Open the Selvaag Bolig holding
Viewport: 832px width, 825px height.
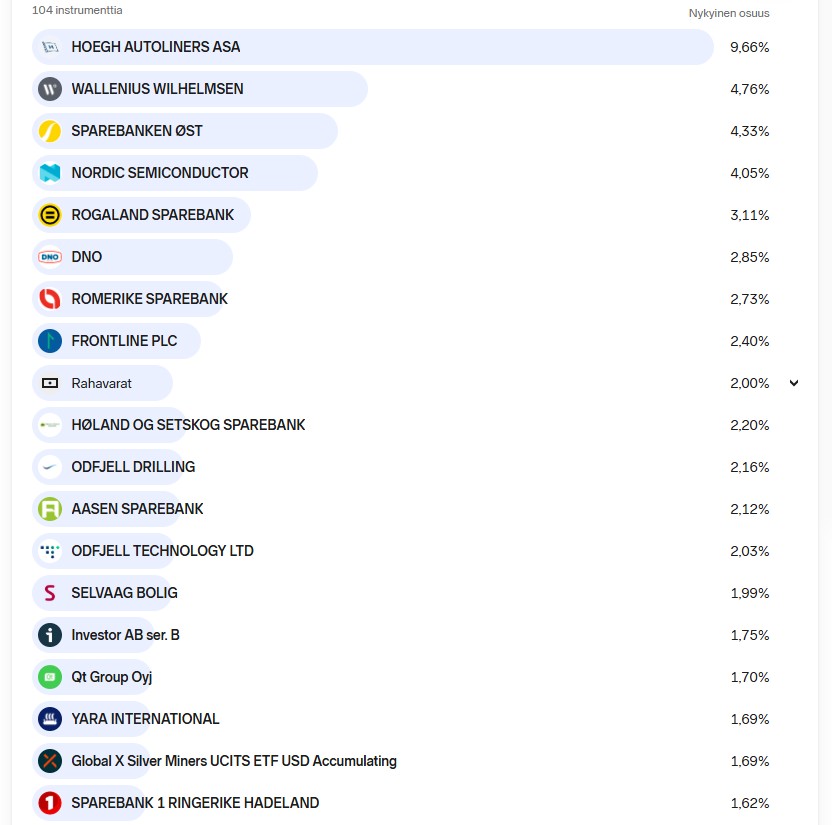click(x=124, y=593)
